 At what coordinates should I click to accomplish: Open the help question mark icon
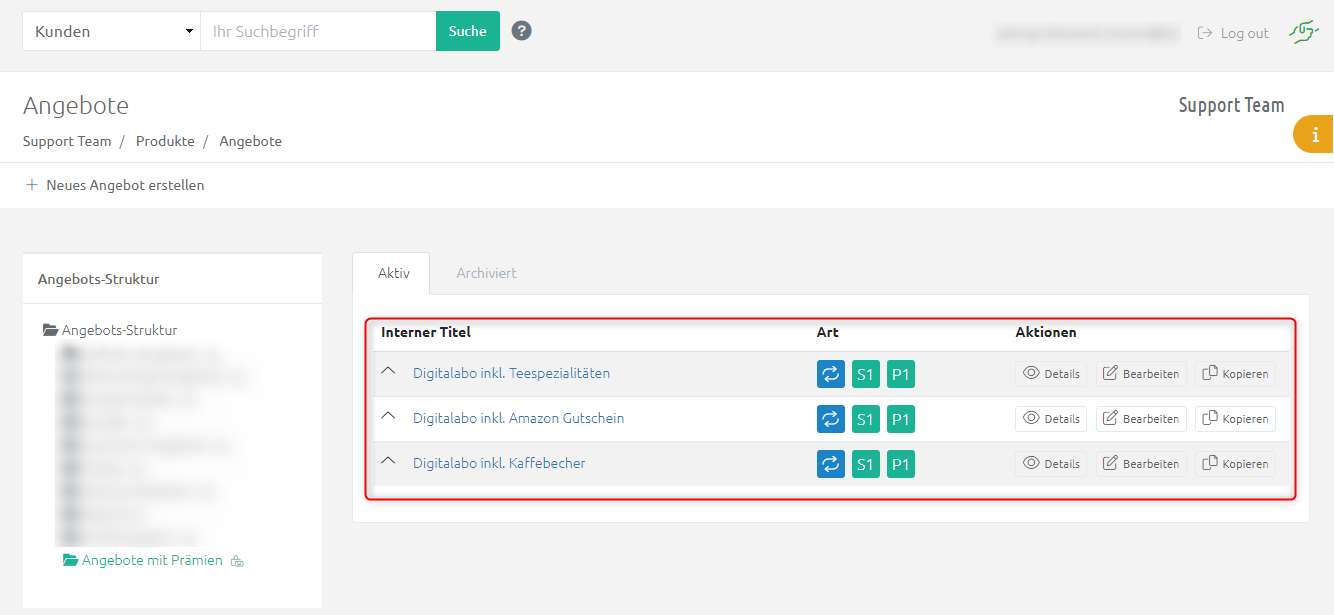point(521,31)
